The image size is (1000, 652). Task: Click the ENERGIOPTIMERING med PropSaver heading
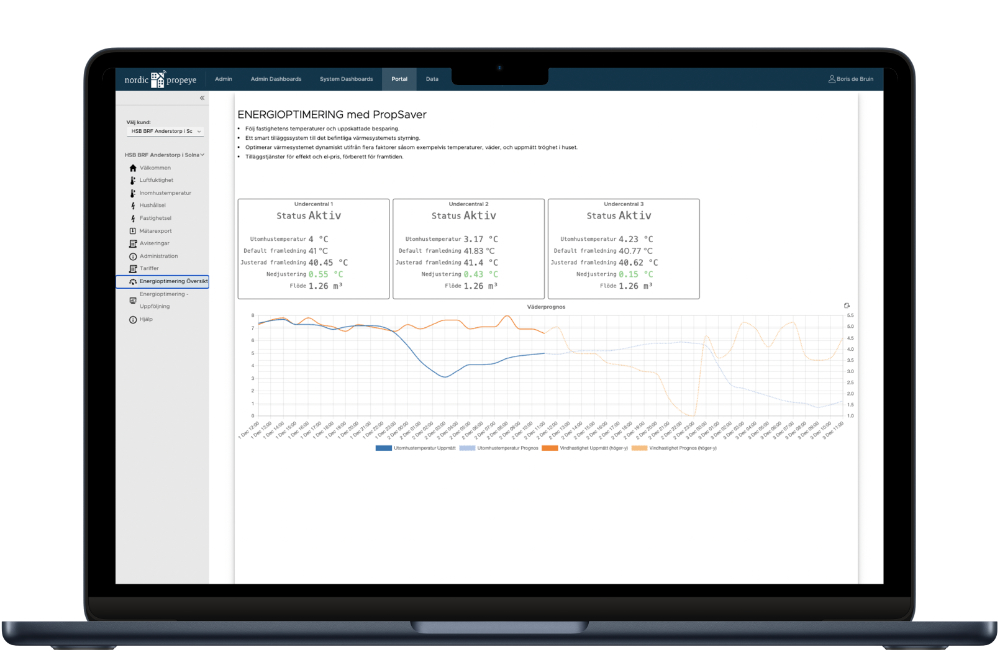coord(332,115)
